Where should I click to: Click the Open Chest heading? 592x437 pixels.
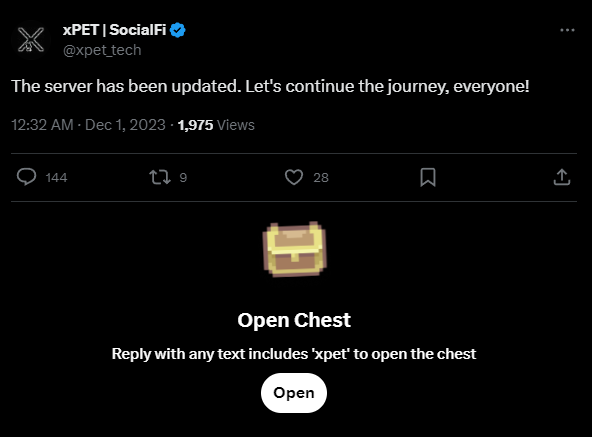click(x=294, y=320)
